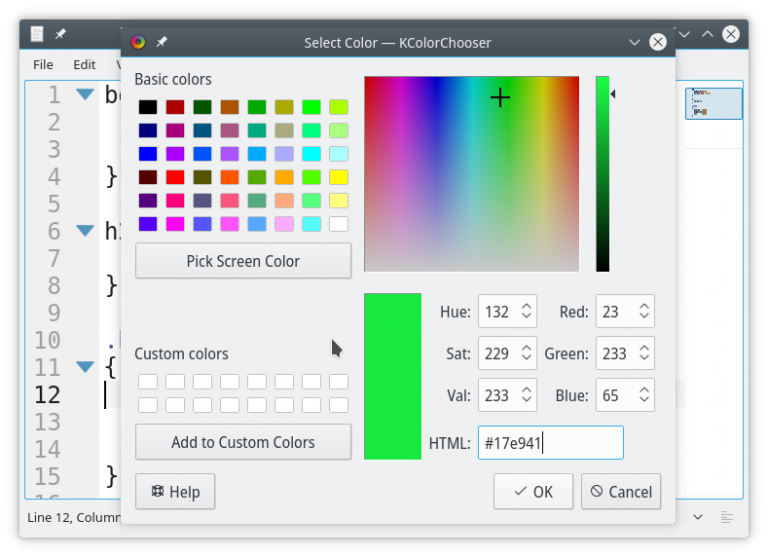
Task: Open the Edit menu
Action: click(x=84, y=64)
